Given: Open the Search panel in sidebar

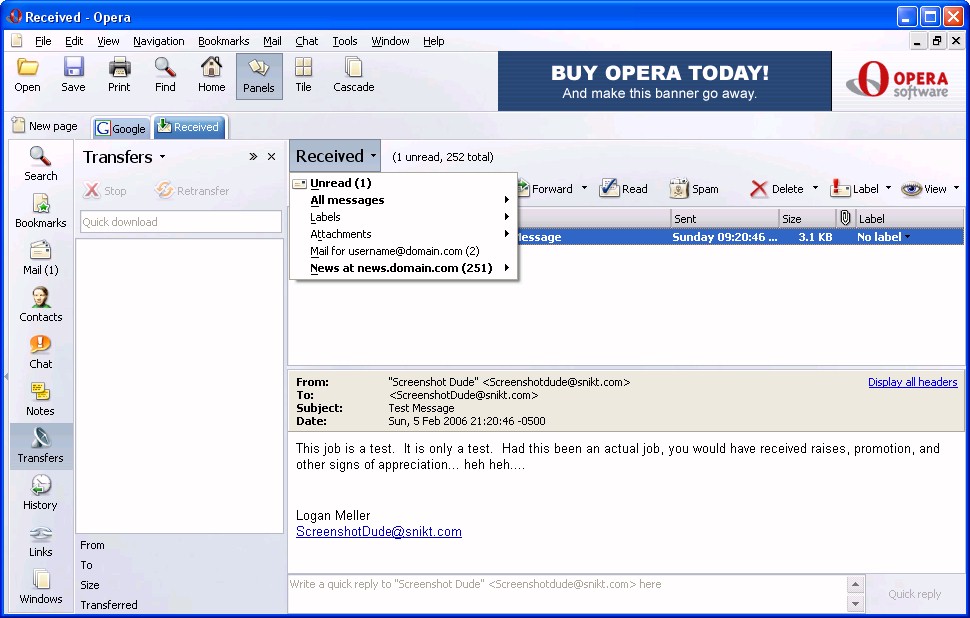Looking at the screenshot, I should coord(41,164).
